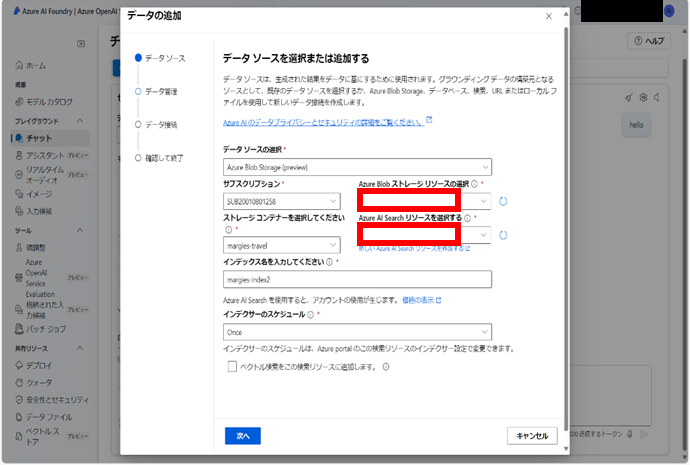Click the hello chat message bubble

point(636,125)
